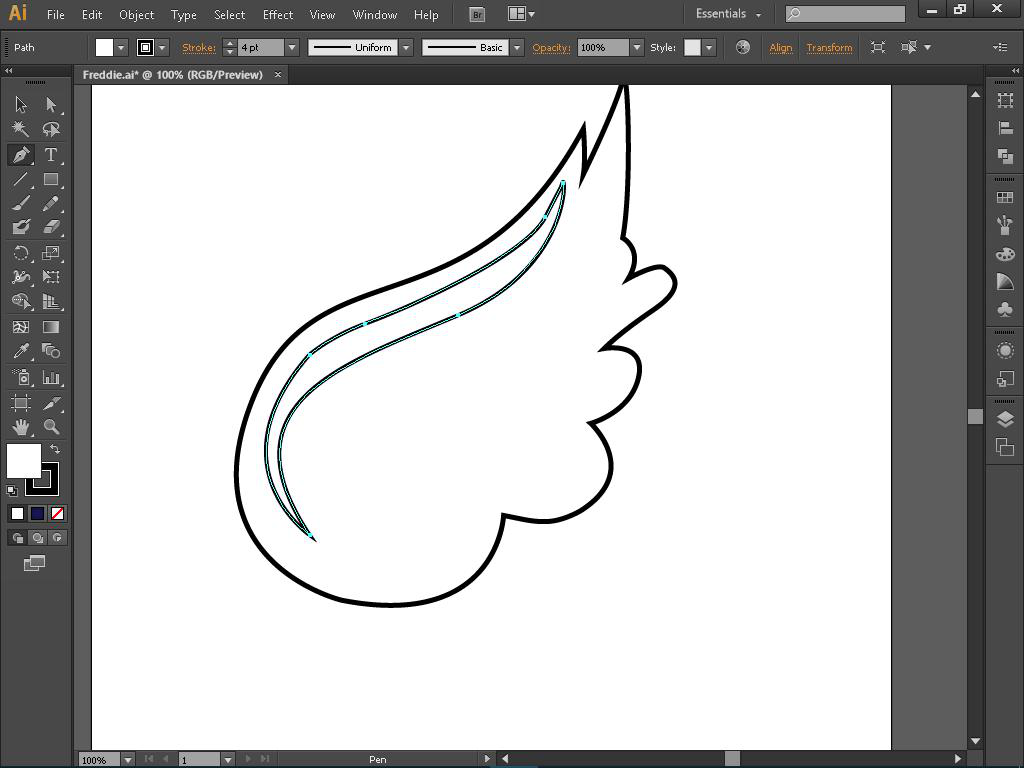Open the Object menu
Viewport: 1024px width, 768px height.
[x=136, y=15]
